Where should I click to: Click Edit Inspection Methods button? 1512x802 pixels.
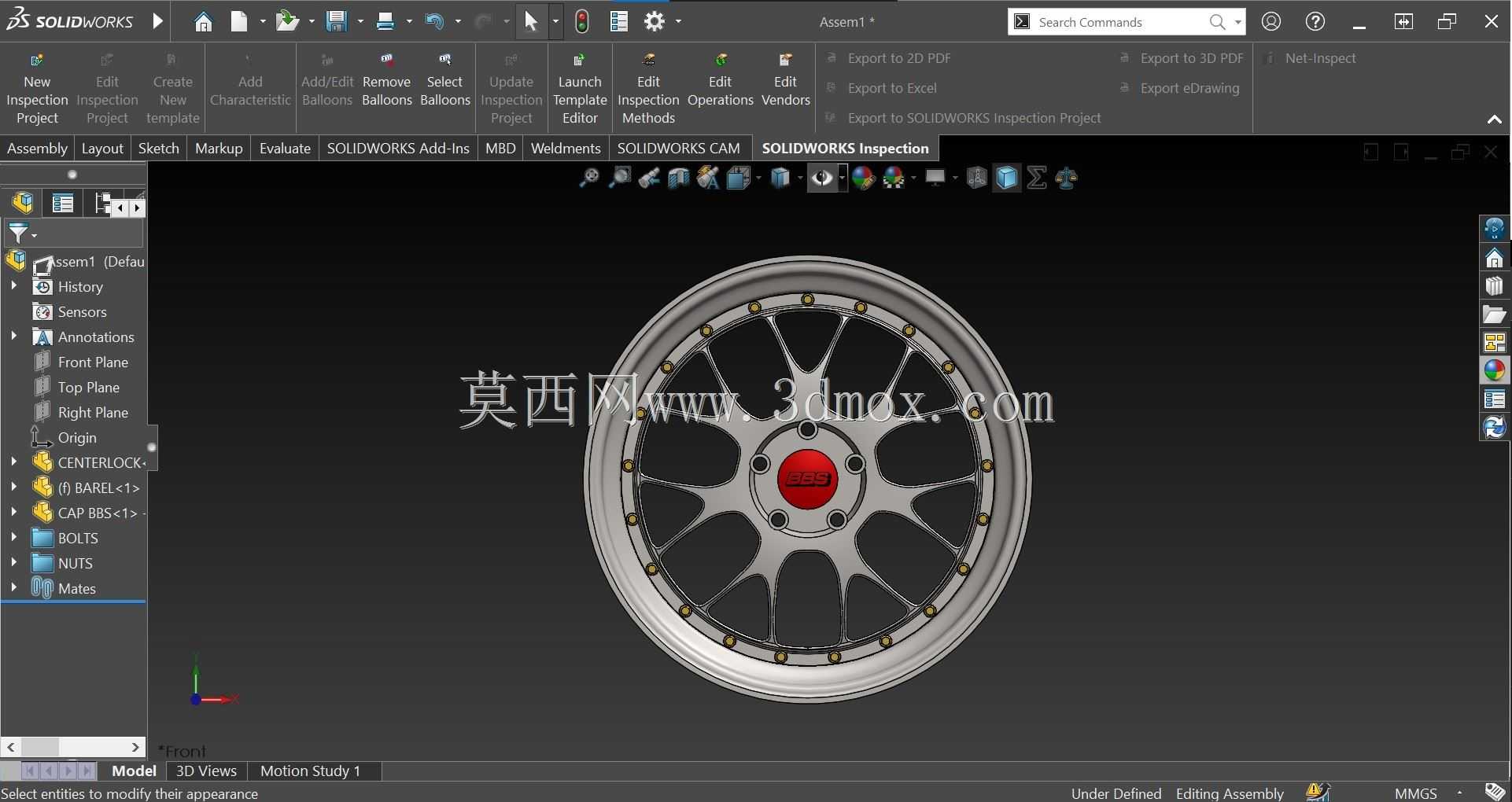[x=648, y=89]
